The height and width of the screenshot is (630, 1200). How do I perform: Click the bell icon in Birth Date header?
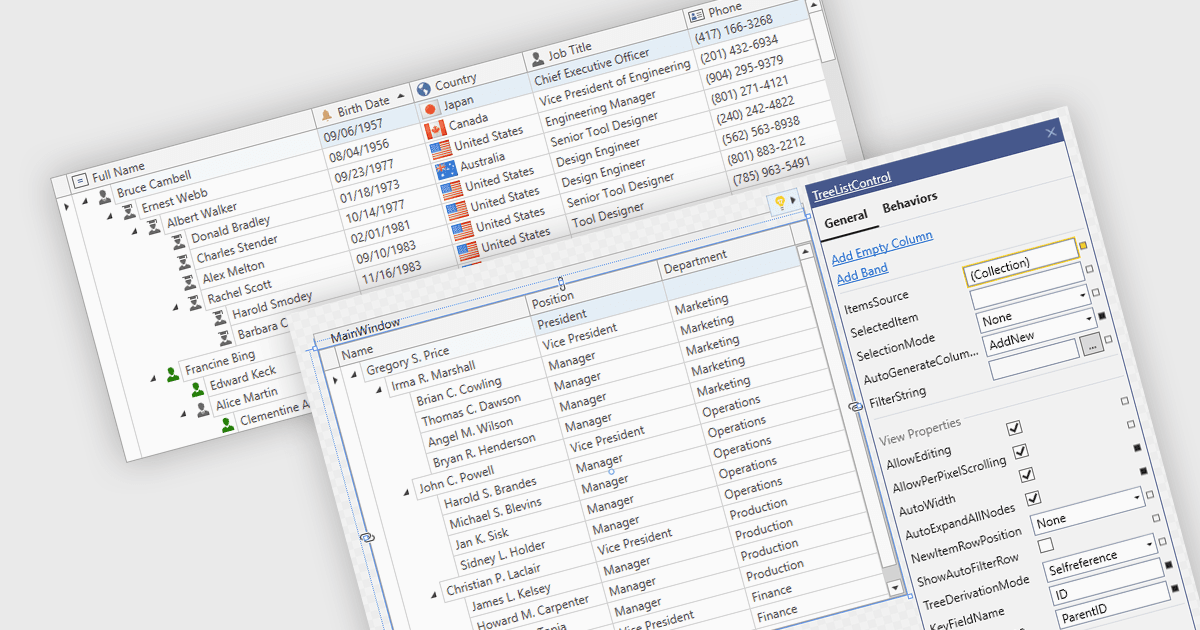coord(326,114)
